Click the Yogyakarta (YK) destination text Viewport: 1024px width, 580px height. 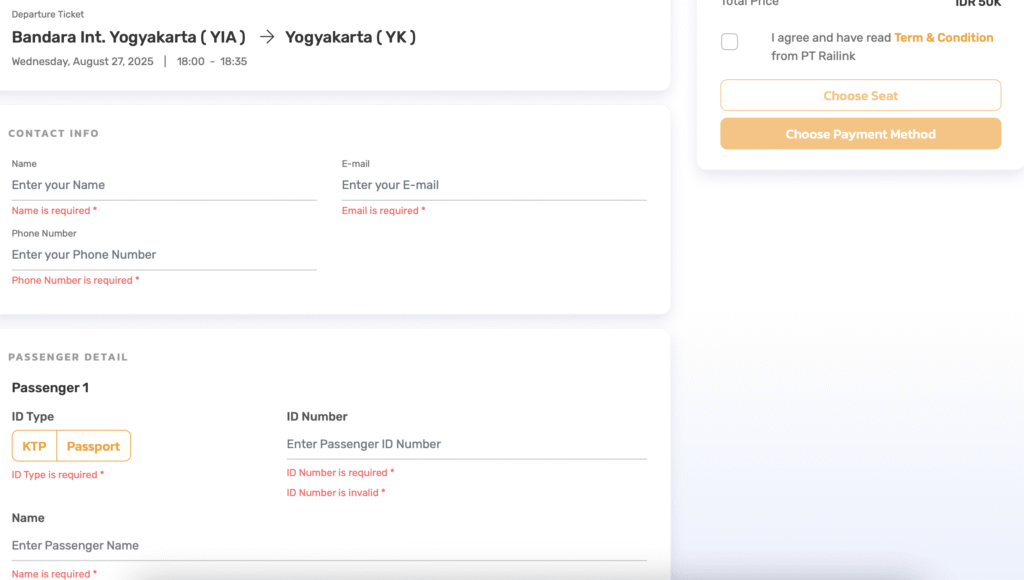pyautogui.click(x=350, y=37)
